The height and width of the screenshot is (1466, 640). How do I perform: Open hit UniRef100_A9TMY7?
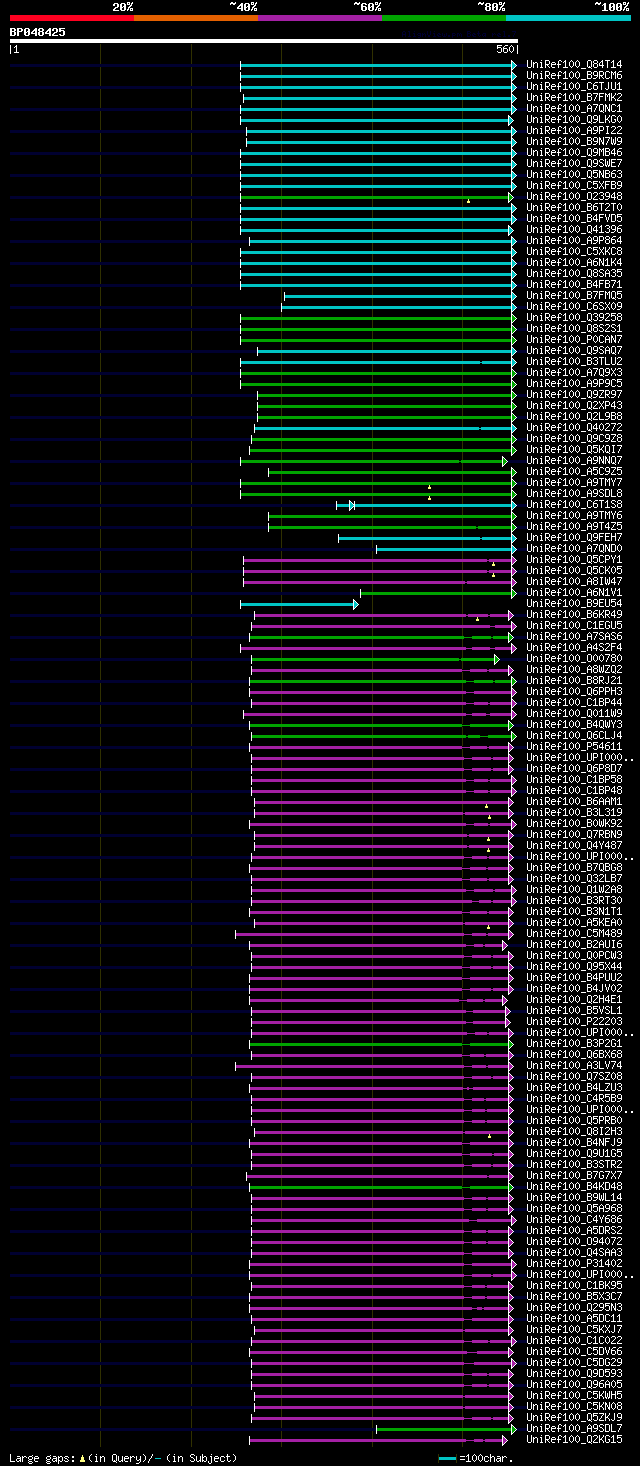coord(574,482)
